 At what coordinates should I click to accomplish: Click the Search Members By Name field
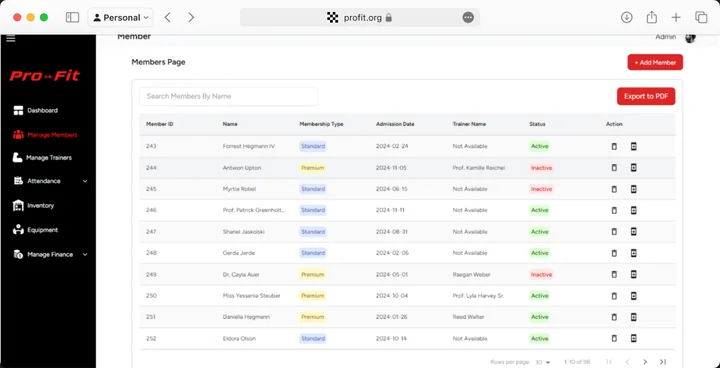click(x=229, y=96)
